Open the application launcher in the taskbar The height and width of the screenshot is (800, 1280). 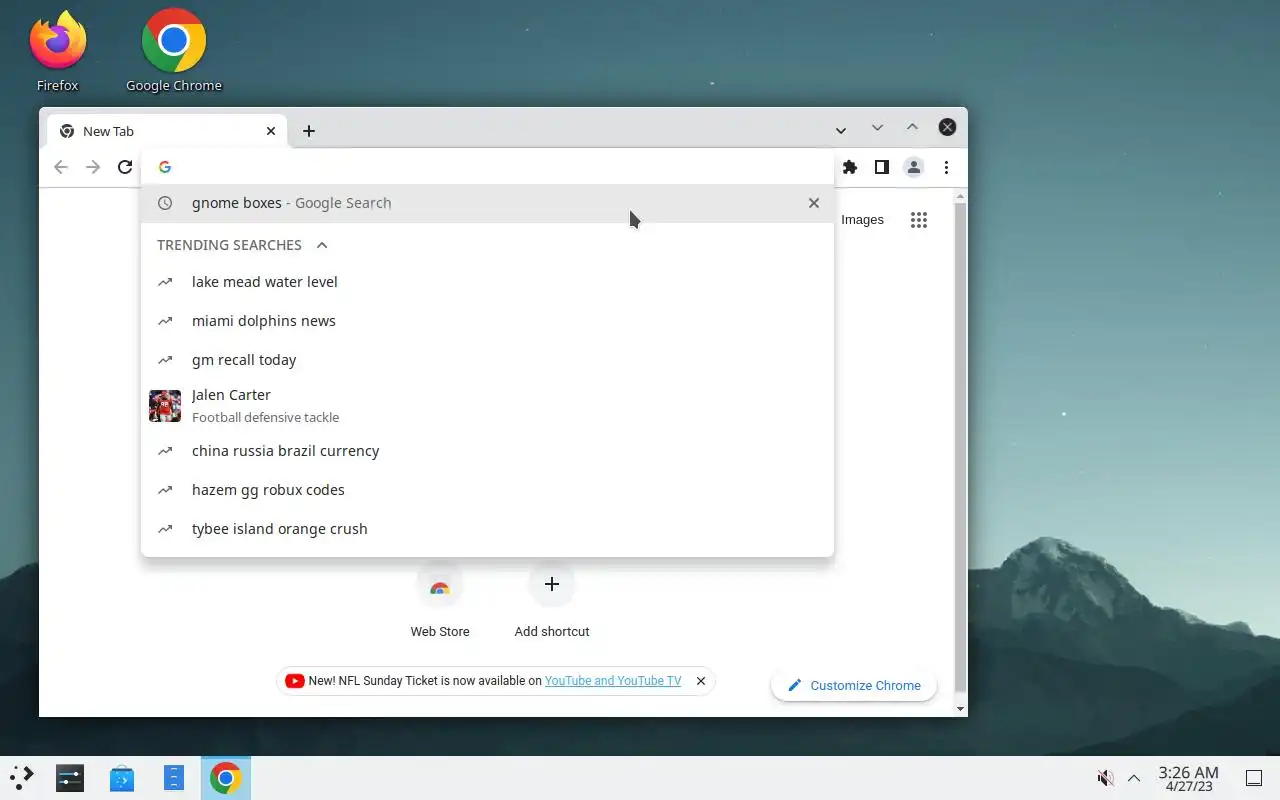coord(22,778)
